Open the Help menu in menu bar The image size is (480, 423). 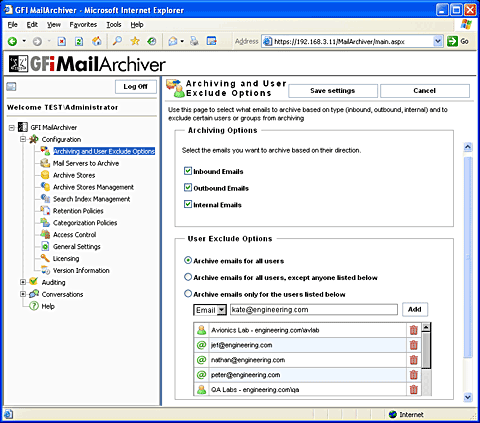pyautogui.click(x=137, y=25)
